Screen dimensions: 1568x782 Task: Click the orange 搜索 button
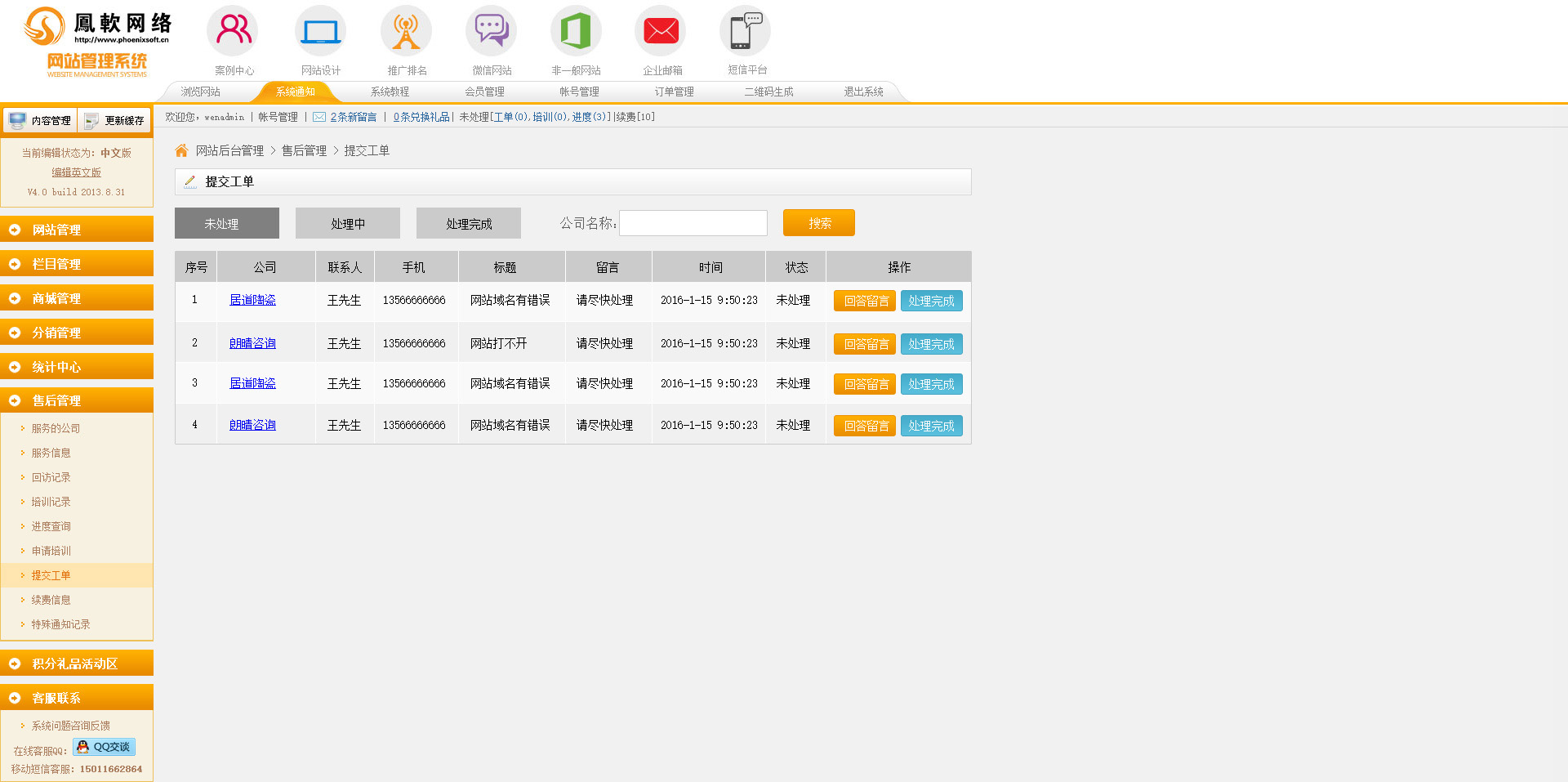[x=819, y=223]
